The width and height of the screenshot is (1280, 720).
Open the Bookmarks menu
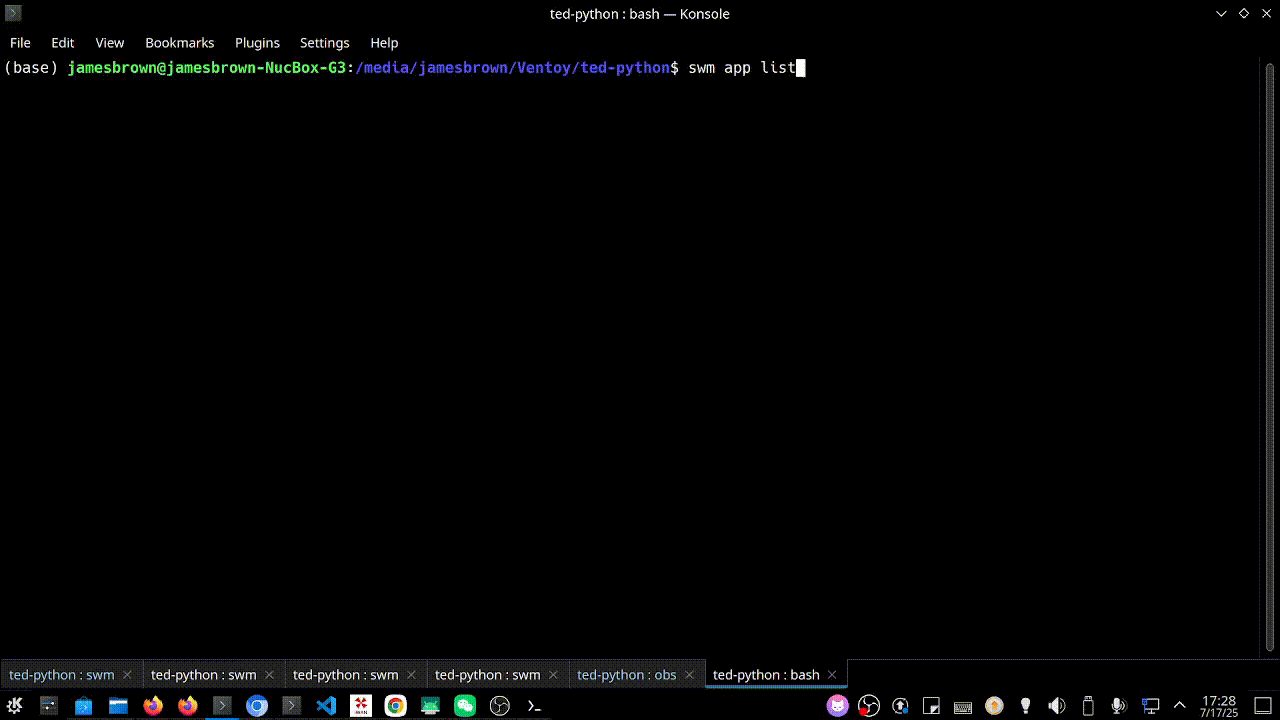click(179, 42)
